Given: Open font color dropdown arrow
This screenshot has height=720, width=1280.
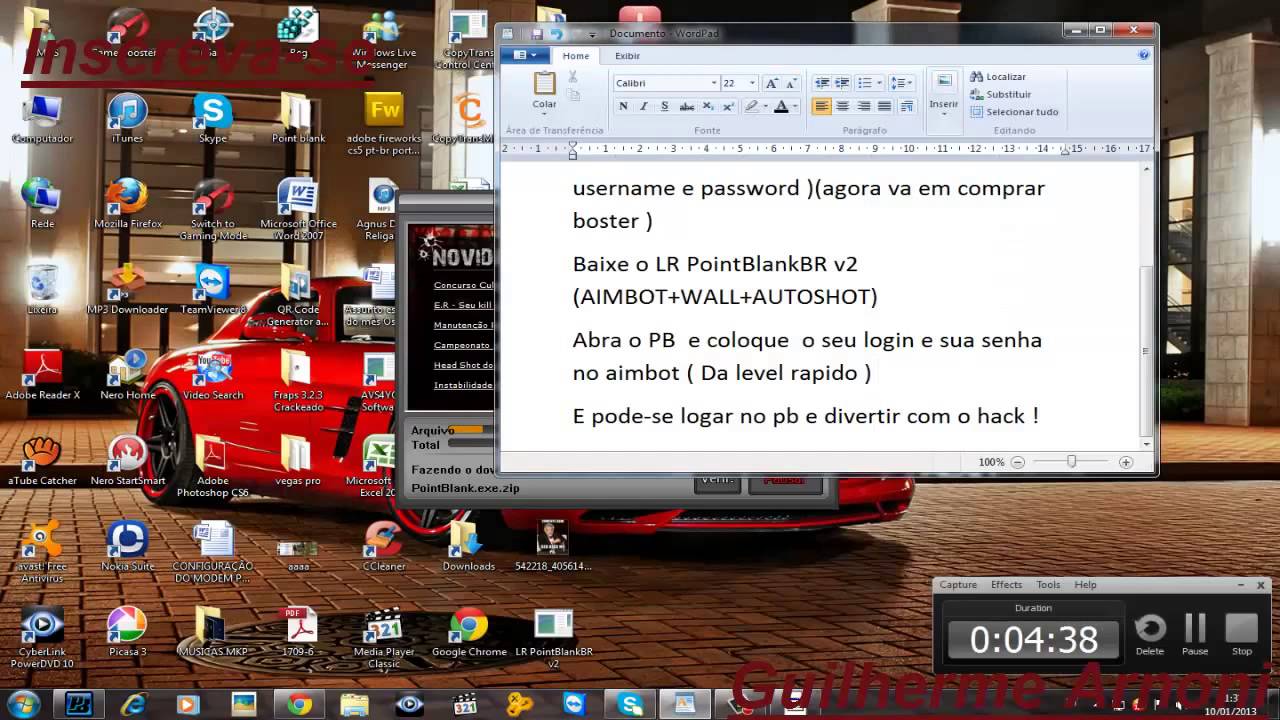Looking at the screenshot, I should [795, 106].
